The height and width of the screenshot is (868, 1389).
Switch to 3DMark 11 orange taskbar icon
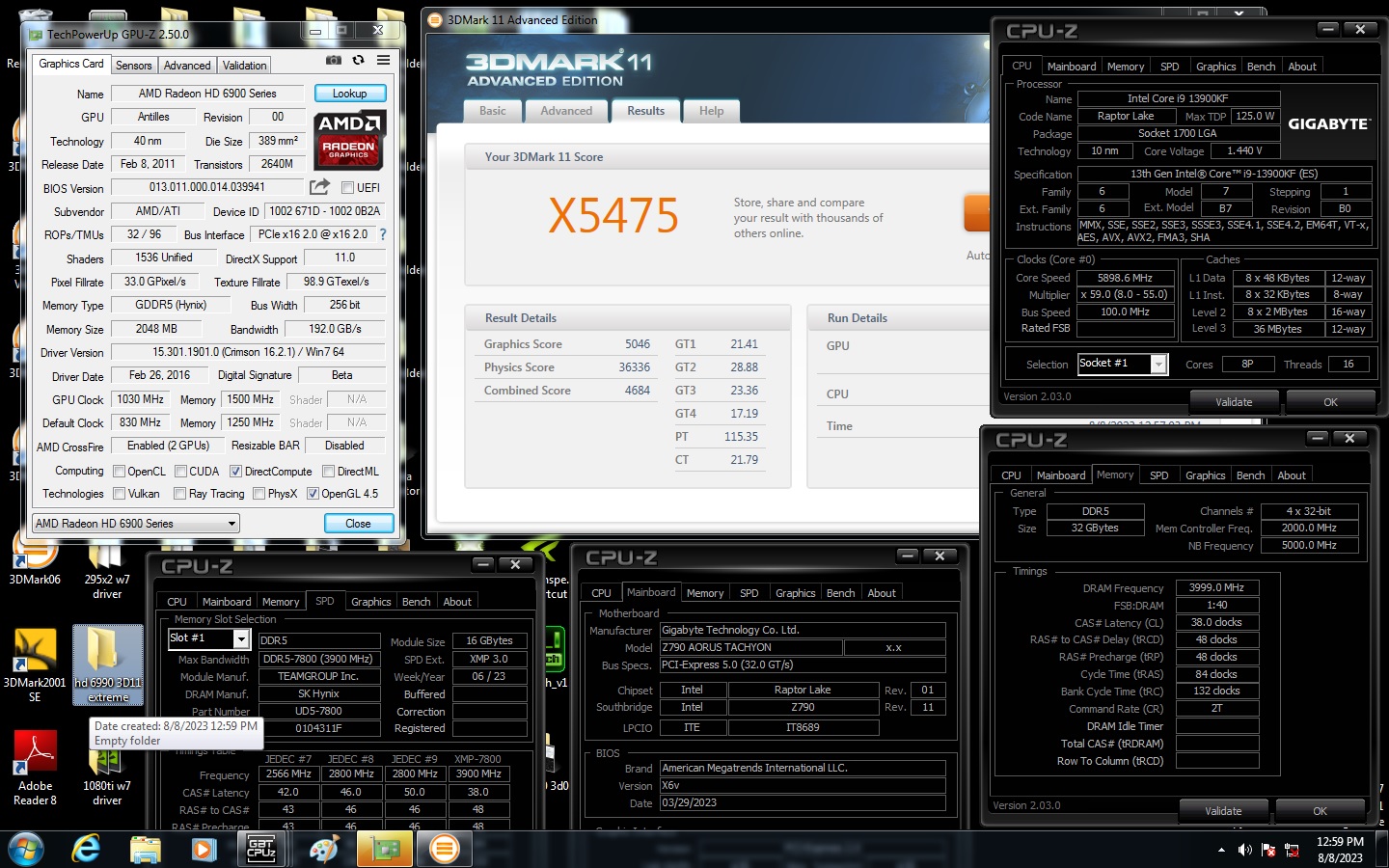pos(444,850)
